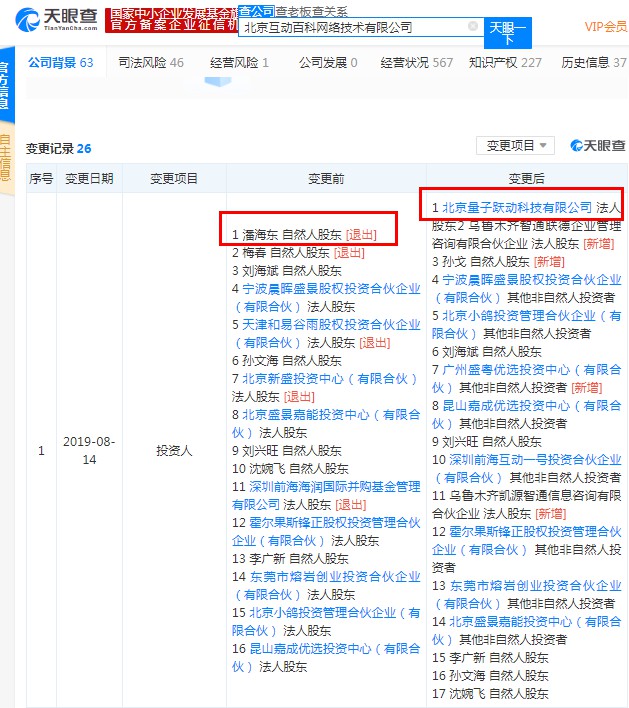629x708 pixels.
Task: Switch to the 司法风险 46 tab
Action: point(151,63)
